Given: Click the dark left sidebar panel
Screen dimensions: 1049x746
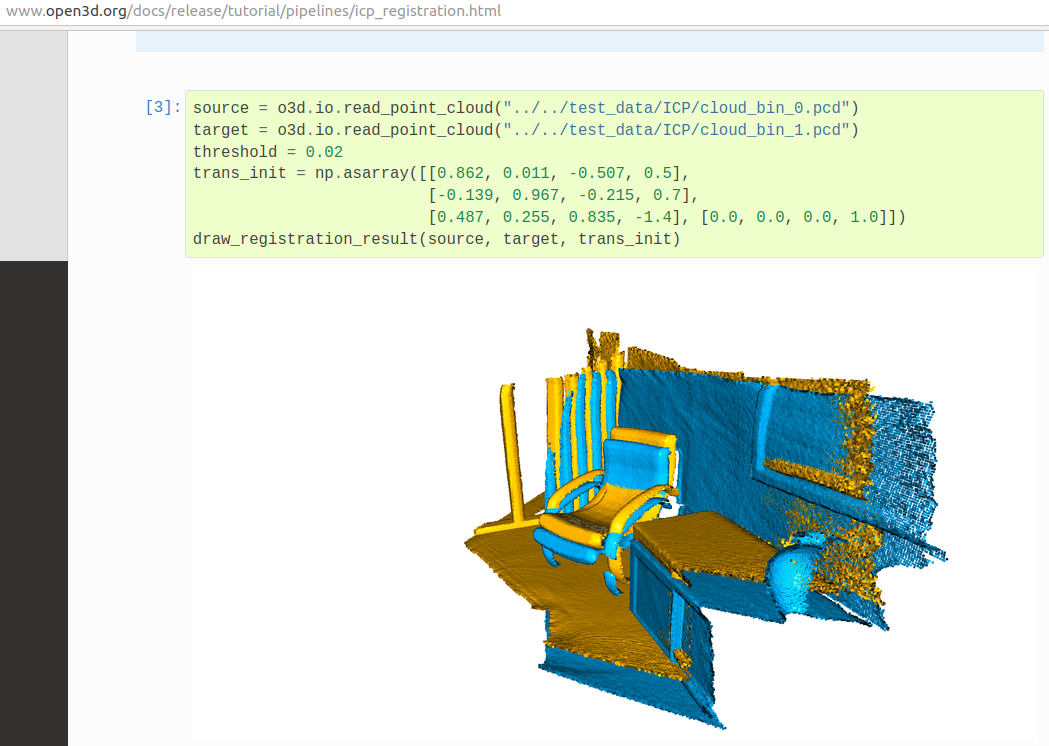Looking at the screenshot, I should tap(33, 500).
